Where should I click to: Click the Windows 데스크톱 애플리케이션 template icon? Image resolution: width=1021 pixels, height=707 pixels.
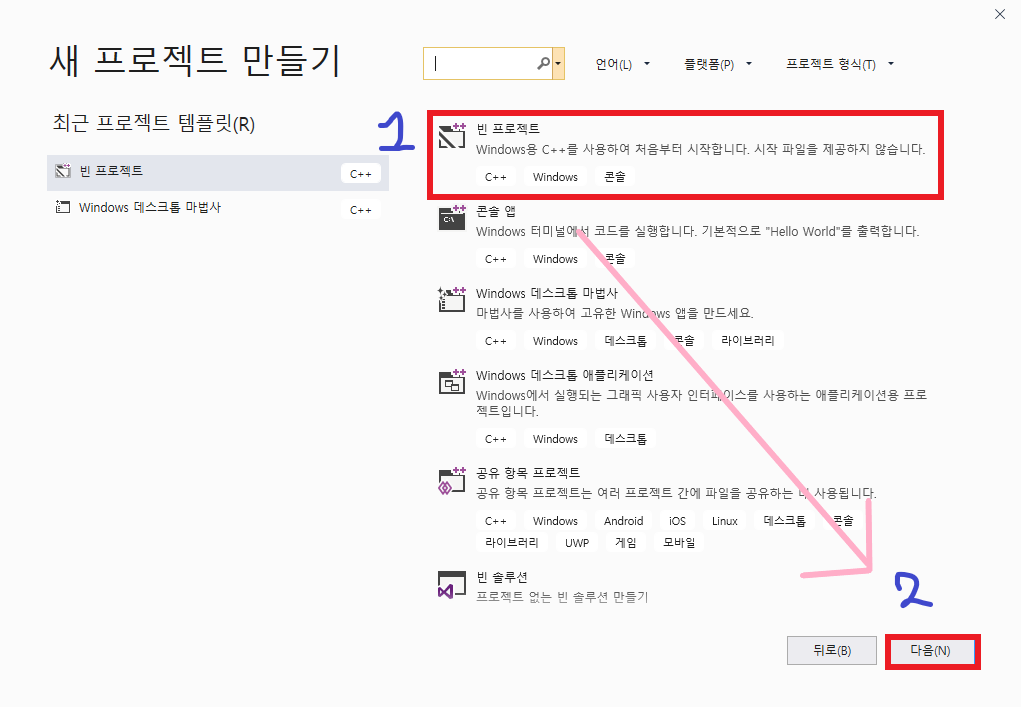(452, 381)
